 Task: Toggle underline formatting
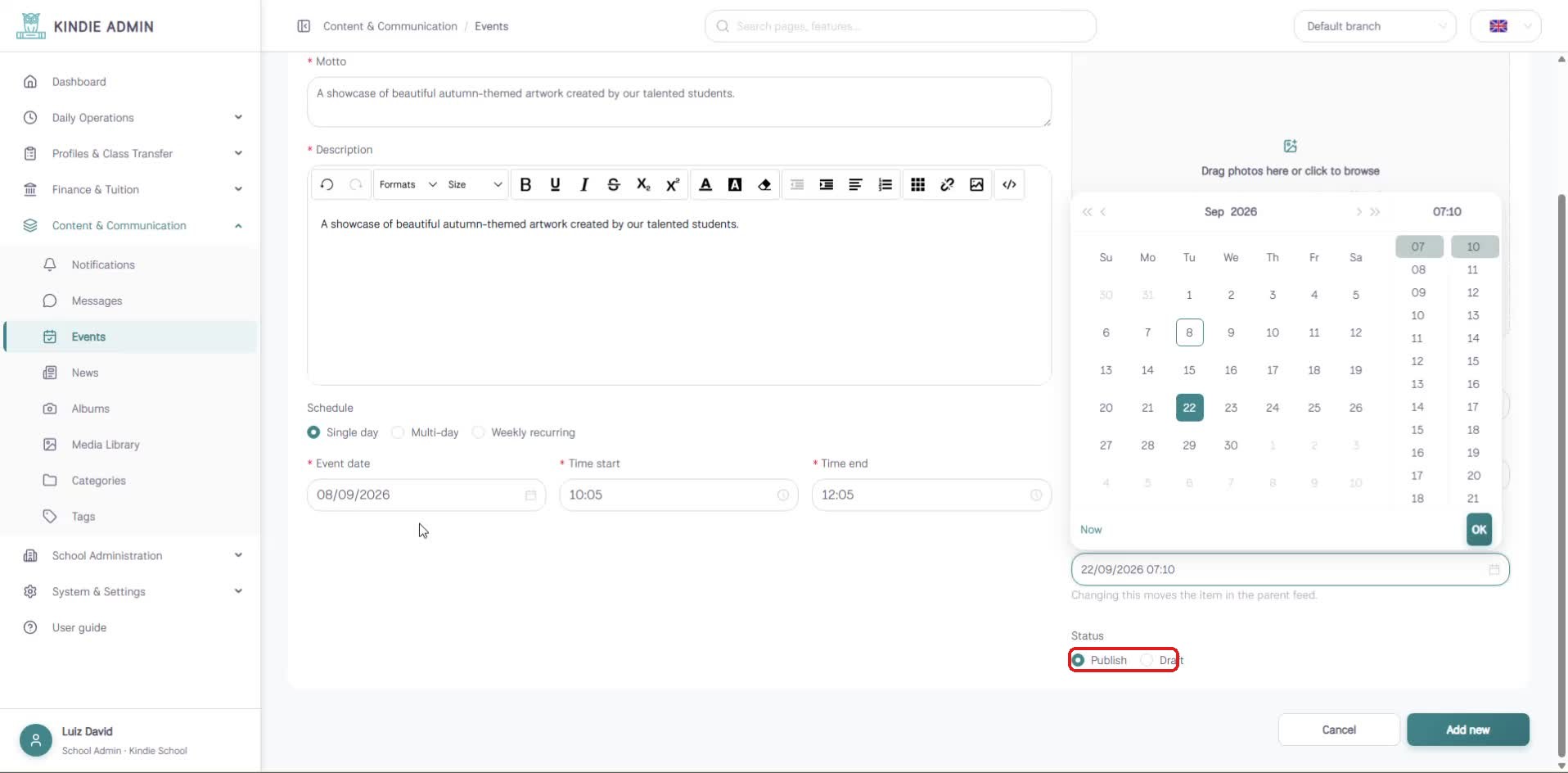pyautogui.click(x=555, y=185)
